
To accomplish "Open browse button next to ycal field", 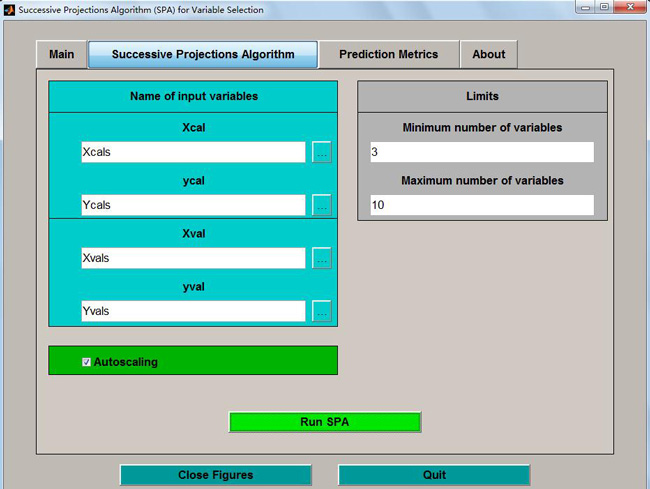I will point(321,205).
